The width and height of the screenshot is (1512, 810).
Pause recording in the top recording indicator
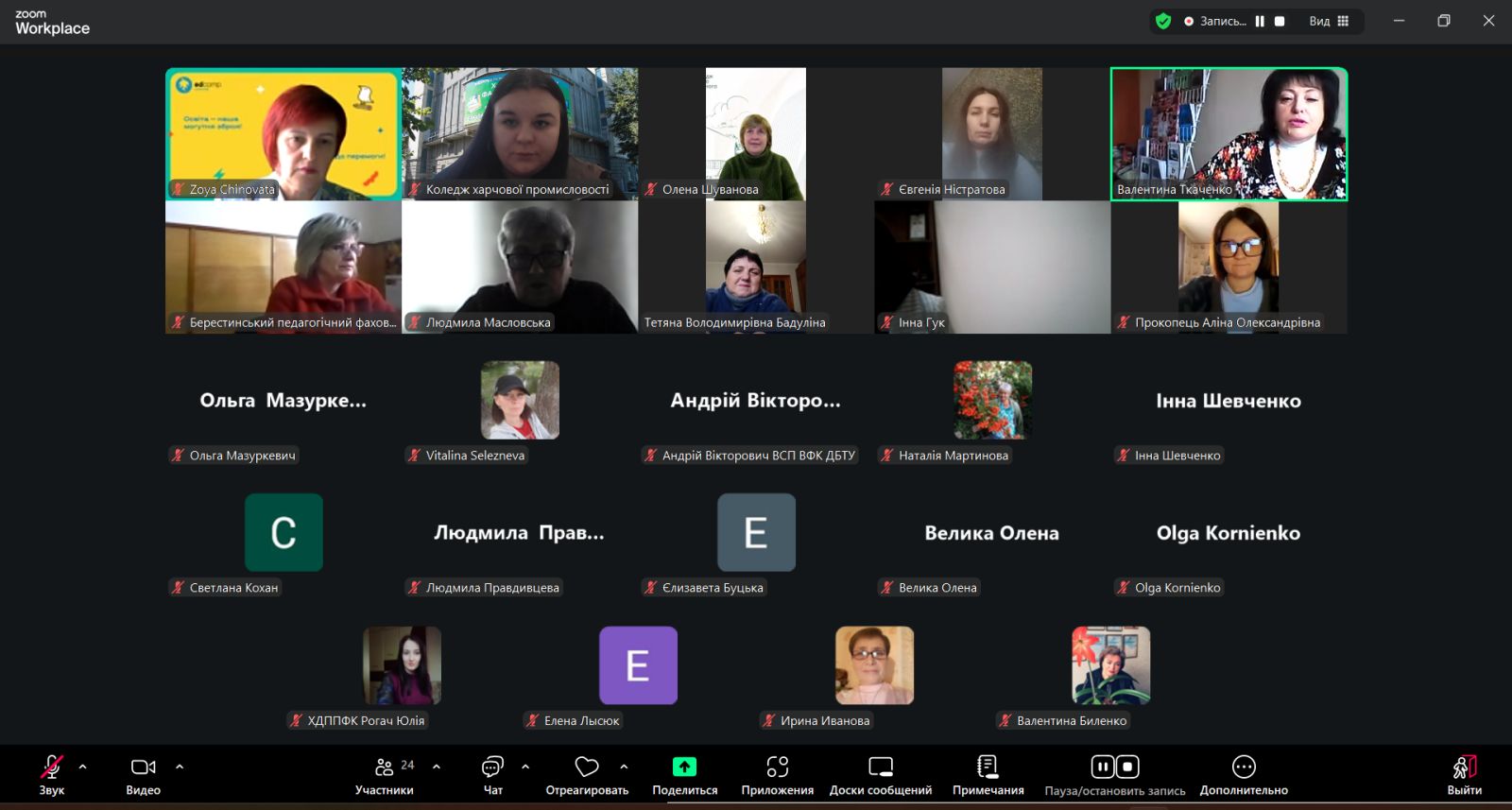pyautogui.click(x=1260, y=21)
